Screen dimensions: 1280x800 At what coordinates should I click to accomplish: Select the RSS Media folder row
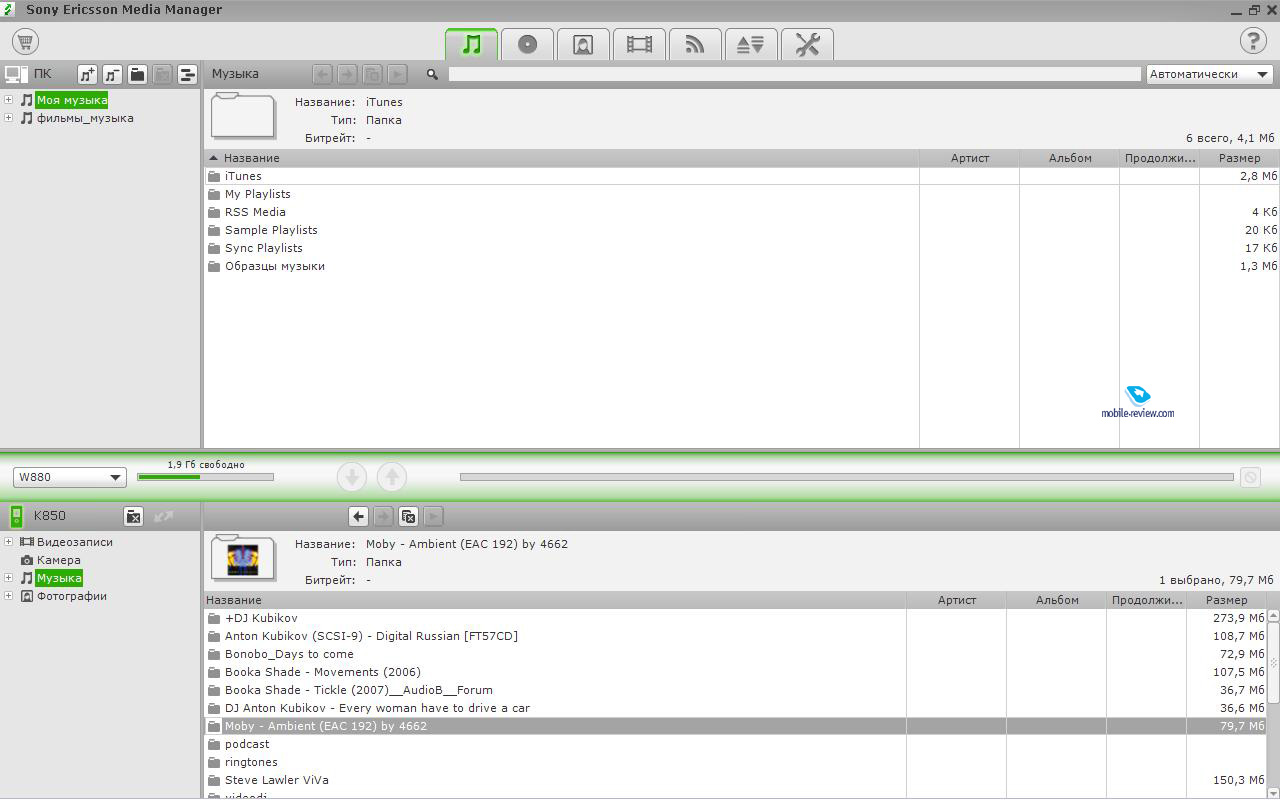(741, 212)
